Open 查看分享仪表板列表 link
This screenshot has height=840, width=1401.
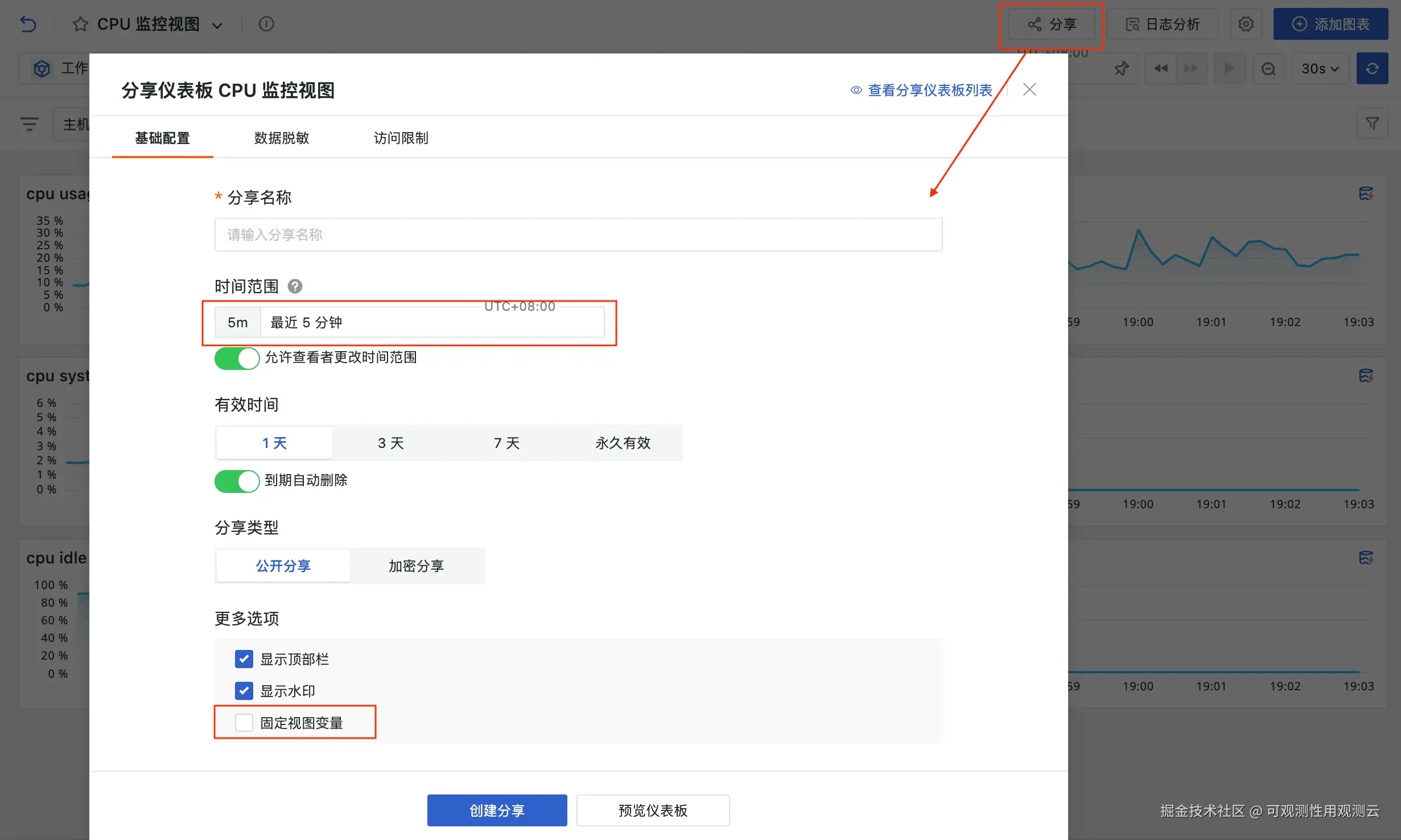coord(921,90)
